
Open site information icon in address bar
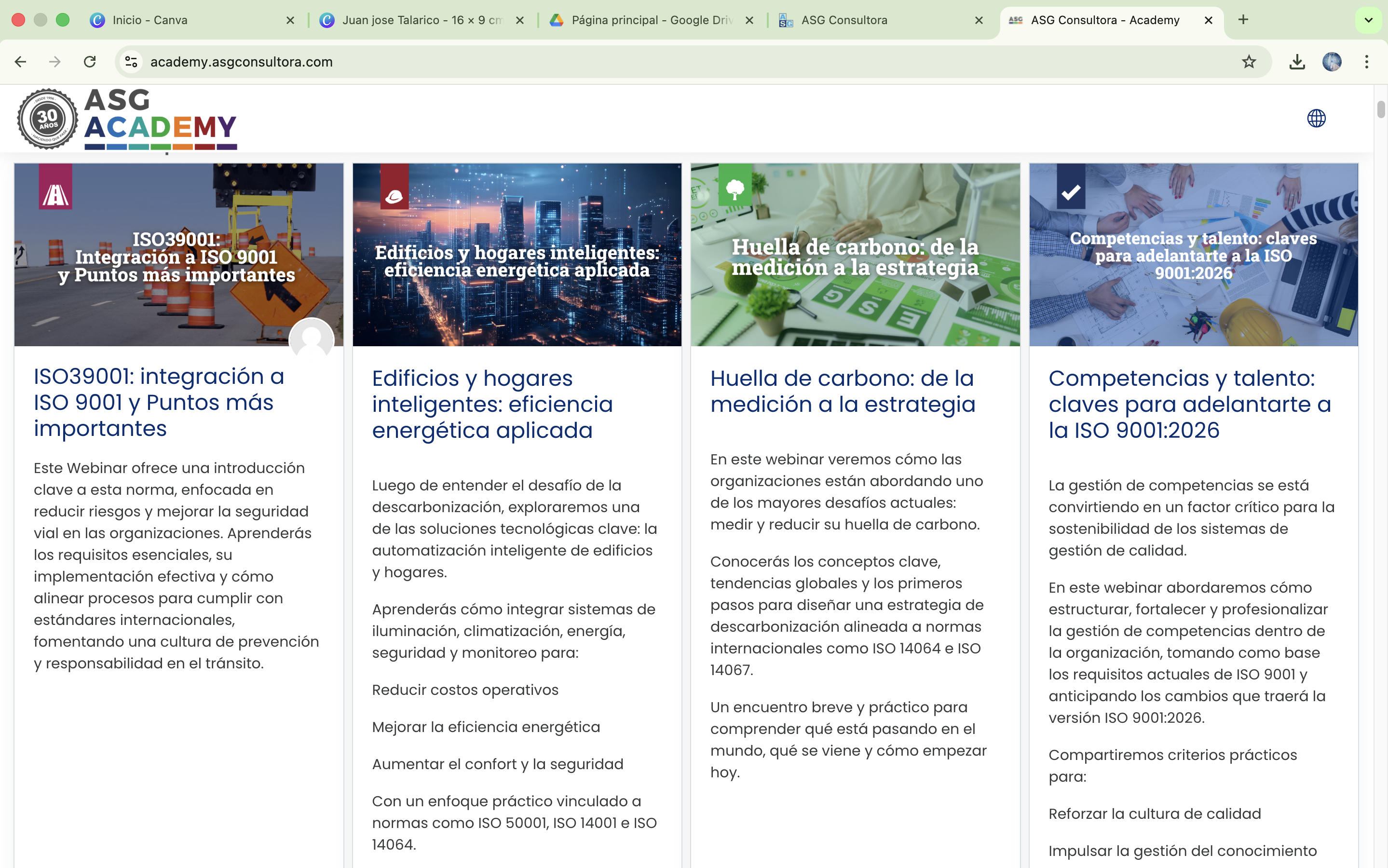point(131,61)
